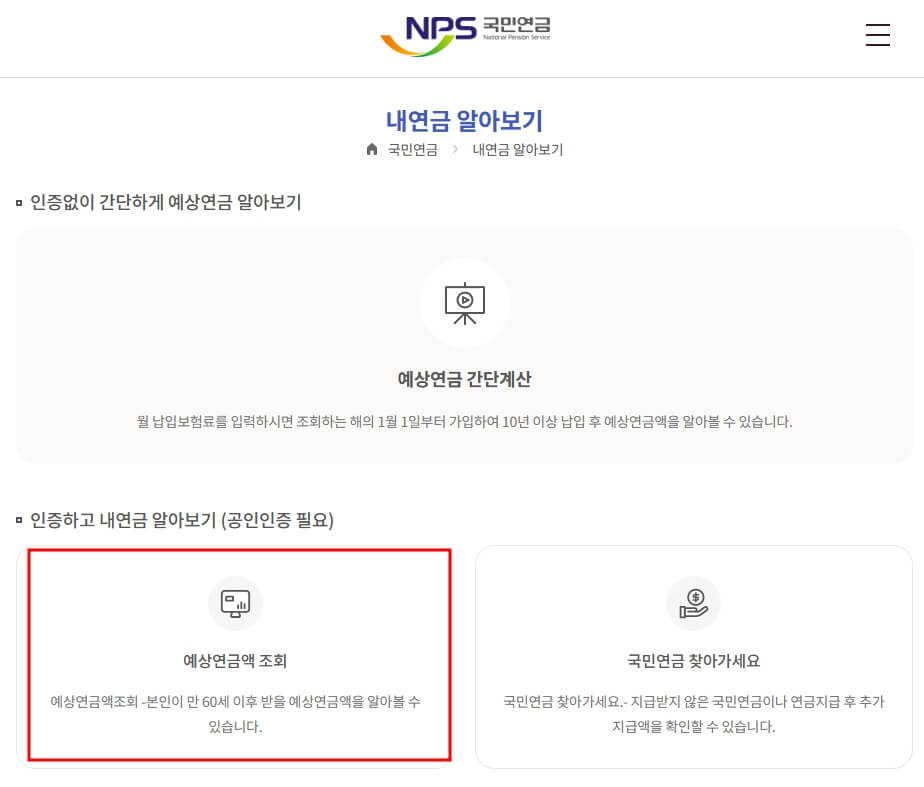
Task: Click the description text about 만 60세 pension lookup
Action: coord(236,714)
